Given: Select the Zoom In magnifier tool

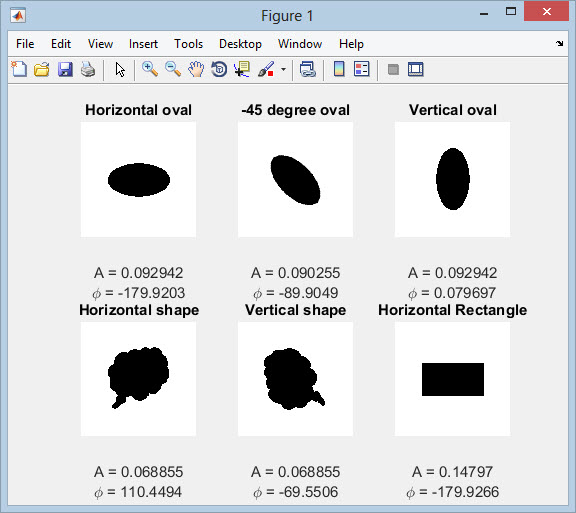Looking at the screenshot, I should click(150, 69).
